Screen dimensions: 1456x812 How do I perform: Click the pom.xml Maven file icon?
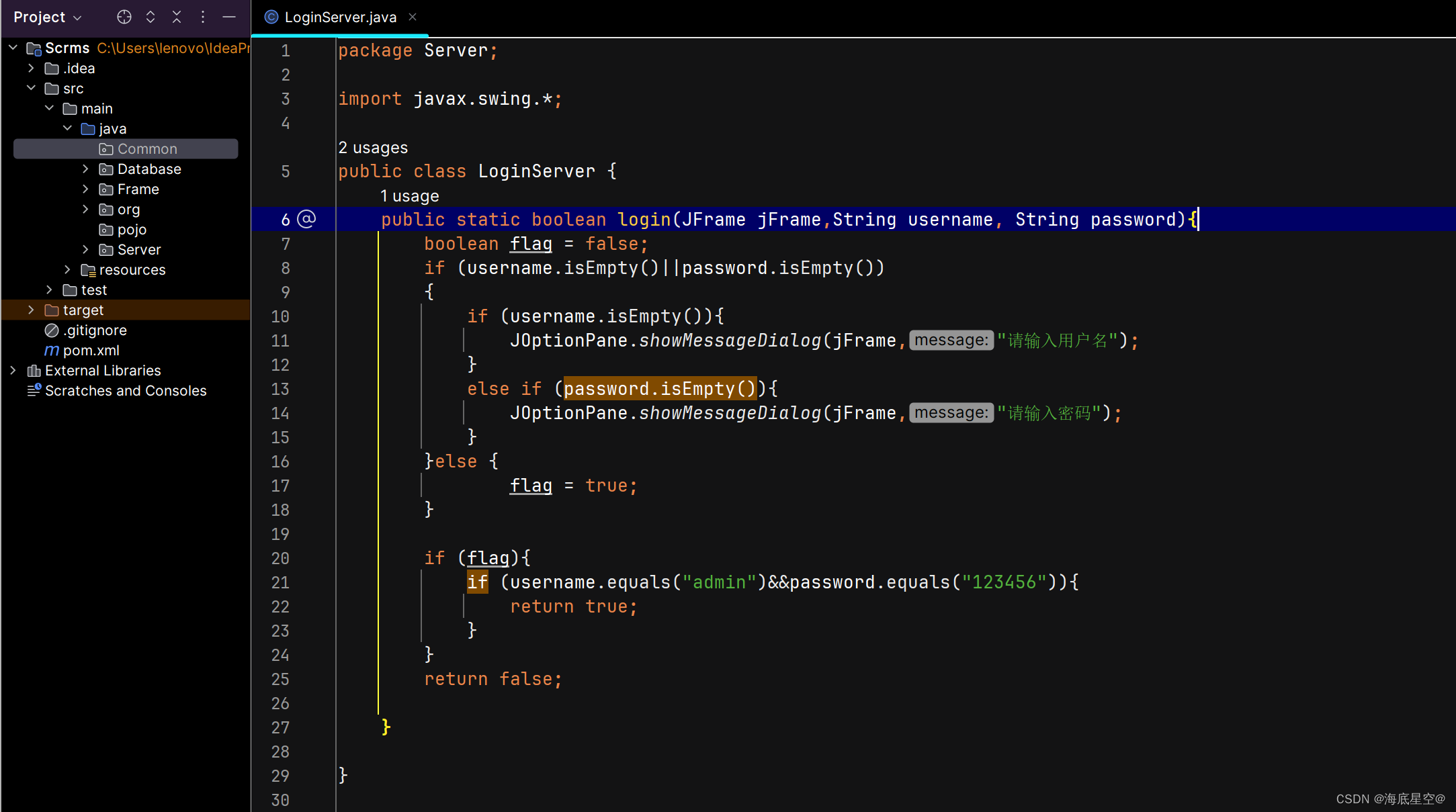[x=52, y=351]
